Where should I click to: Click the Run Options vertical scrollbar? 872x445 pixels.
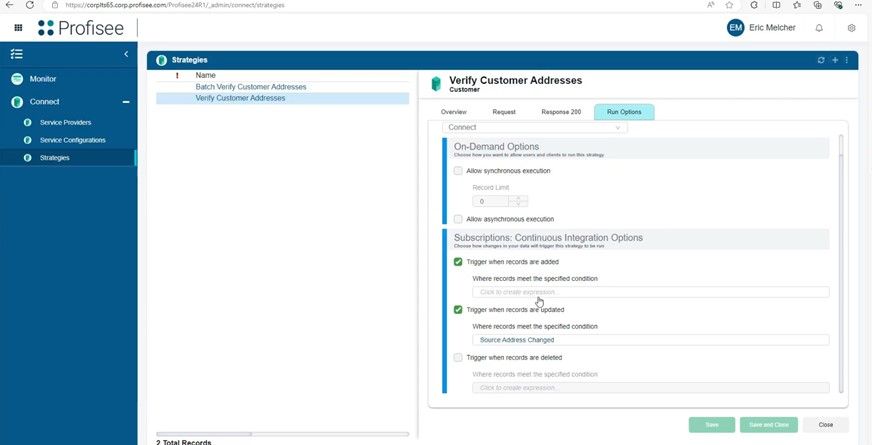point(841,263)
